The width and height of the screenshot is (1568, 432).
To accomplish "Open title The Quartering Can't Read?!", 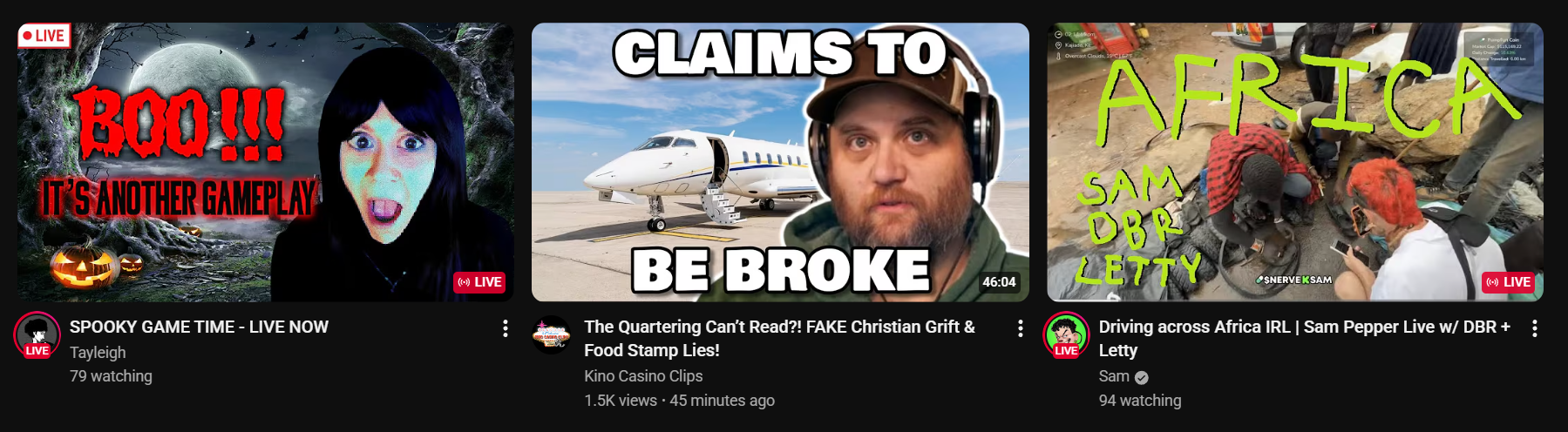I will click(x=779, y=338).
